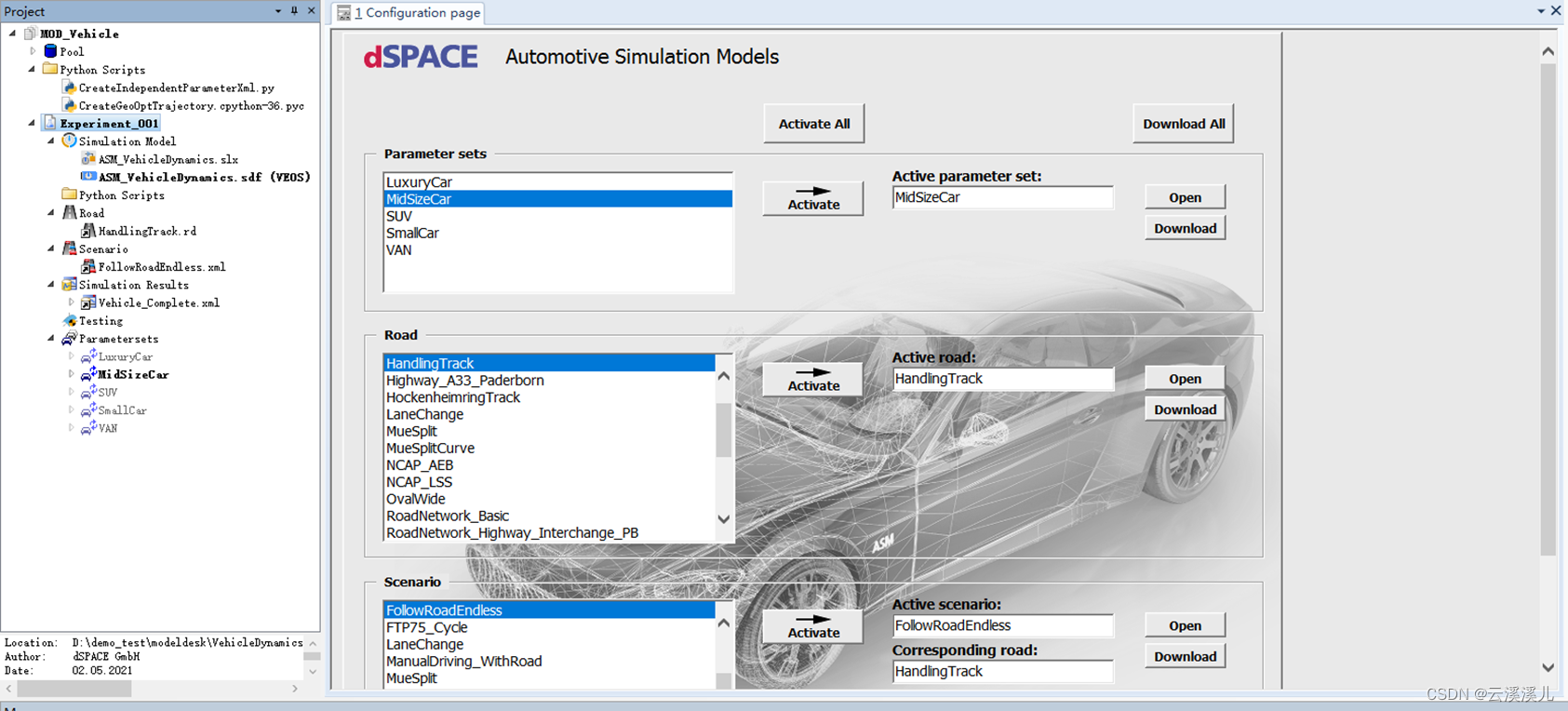Activate the selected road
Screen dimensions: 1568x711
click(813, 380)
